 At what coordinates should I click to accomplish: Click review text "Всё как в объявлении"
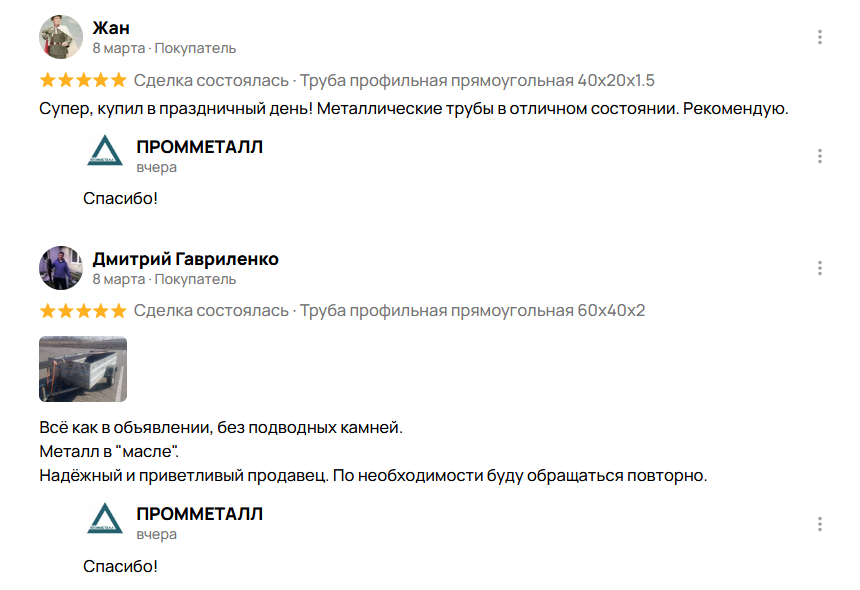pos(220,428)
